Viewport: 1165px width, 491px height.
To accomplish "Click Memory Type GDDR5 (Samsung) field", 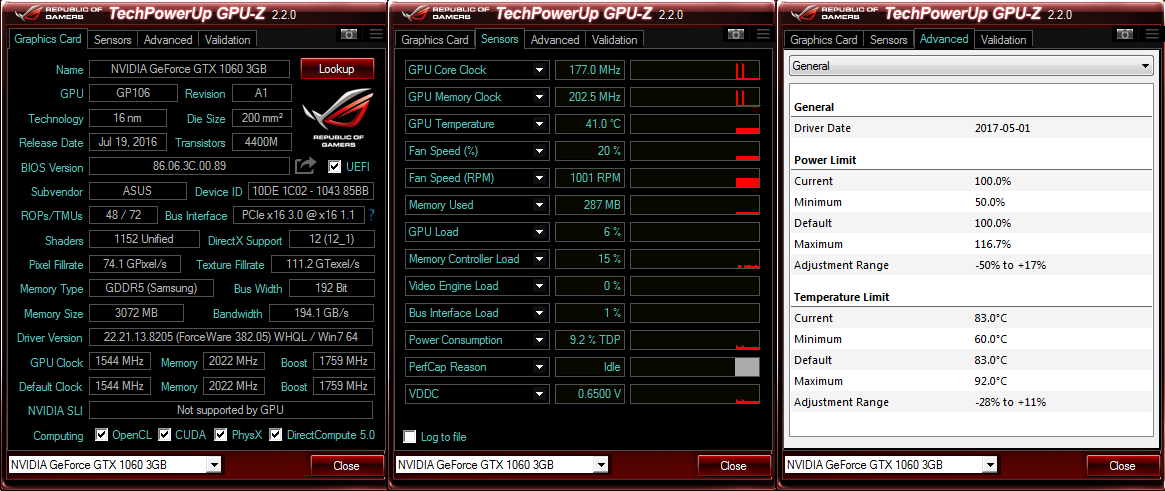I will (151, 288).
